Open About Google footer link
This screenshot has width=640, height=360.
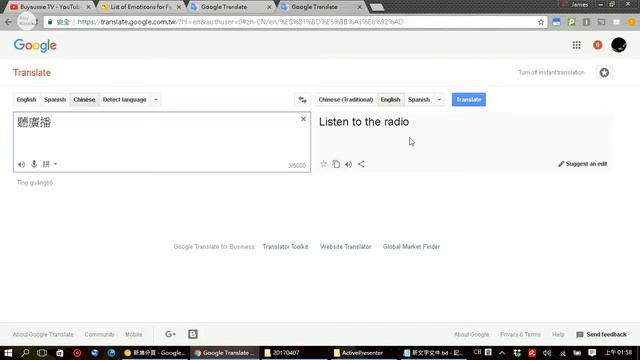[471, 334]
